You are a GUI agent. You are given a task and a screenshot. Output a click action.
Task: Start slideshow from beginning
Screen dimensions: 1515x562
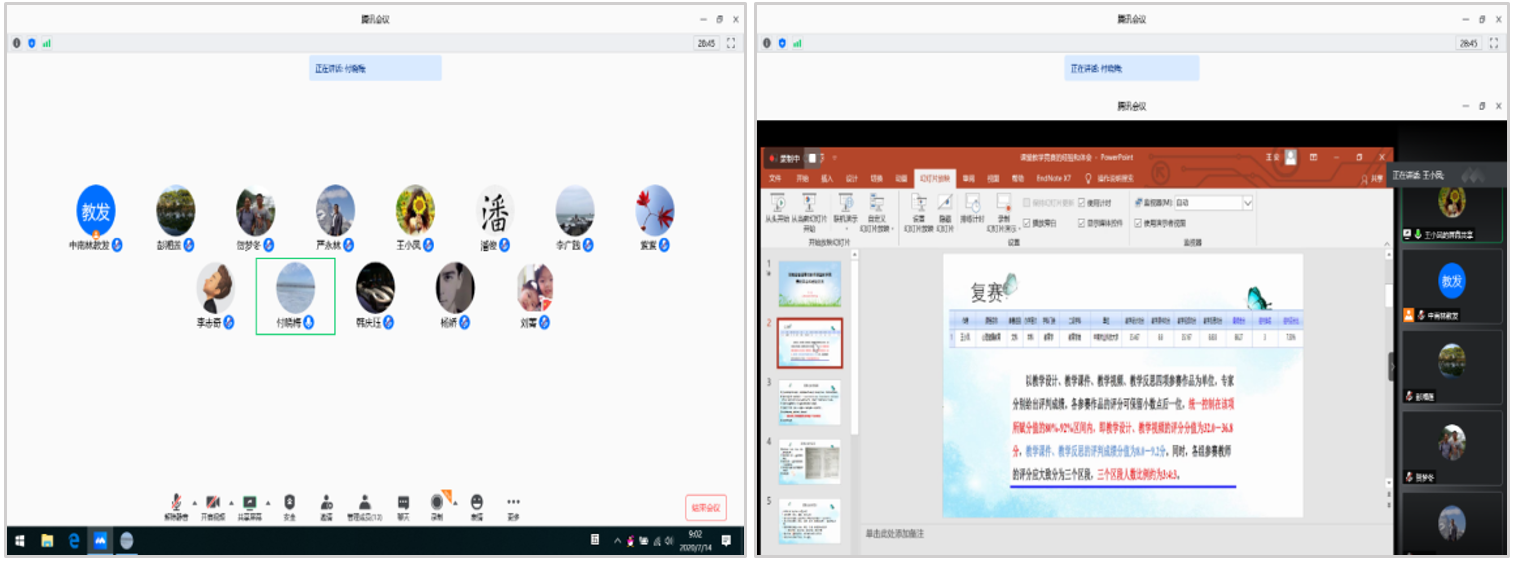(x=777, y=210)
